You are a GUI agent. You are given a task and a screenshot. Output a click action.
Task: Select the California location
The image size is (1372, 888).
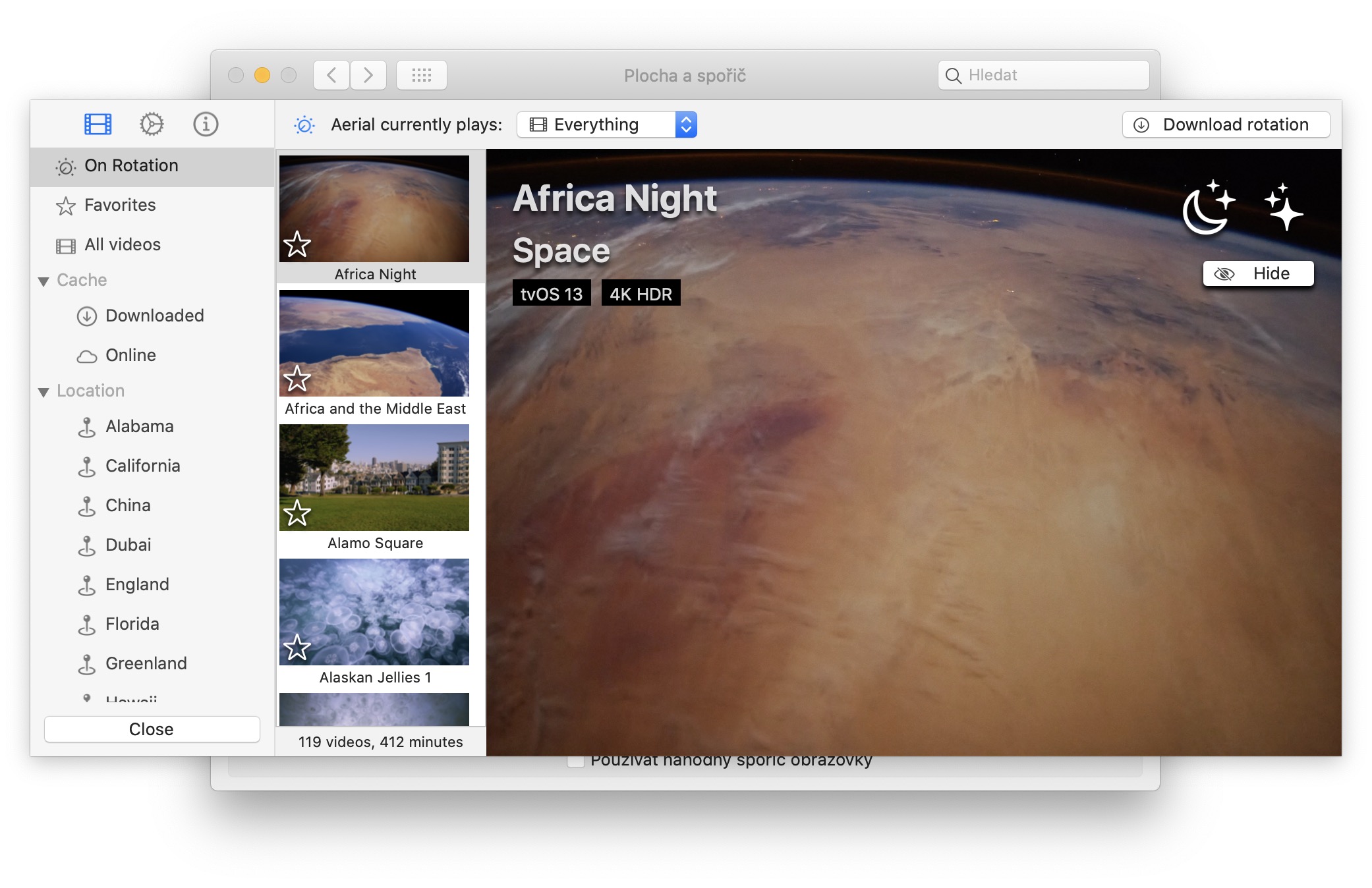(142, 466)
